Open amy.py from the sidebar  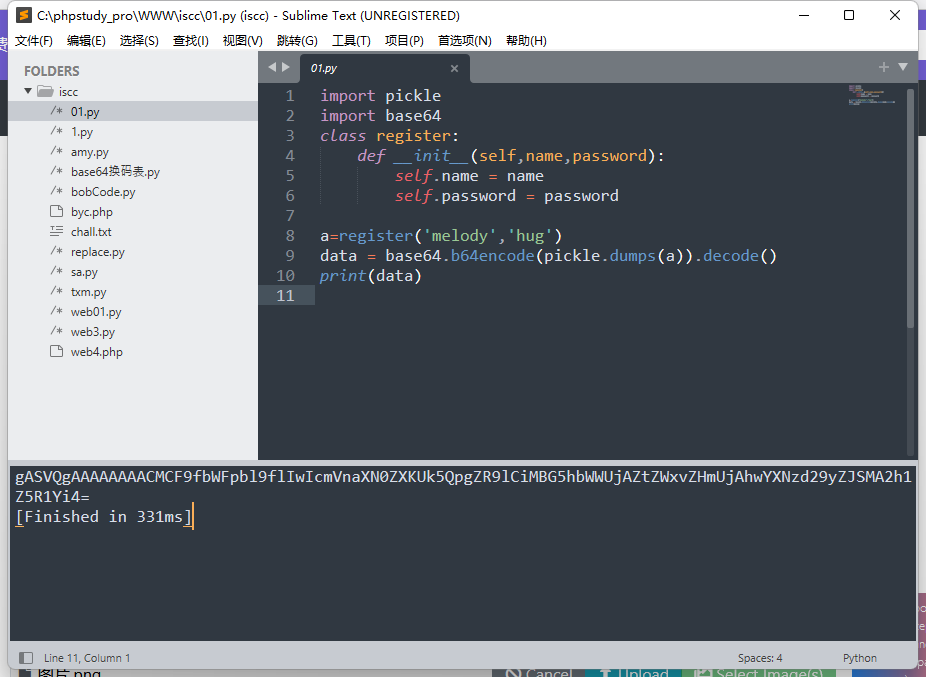90,152
